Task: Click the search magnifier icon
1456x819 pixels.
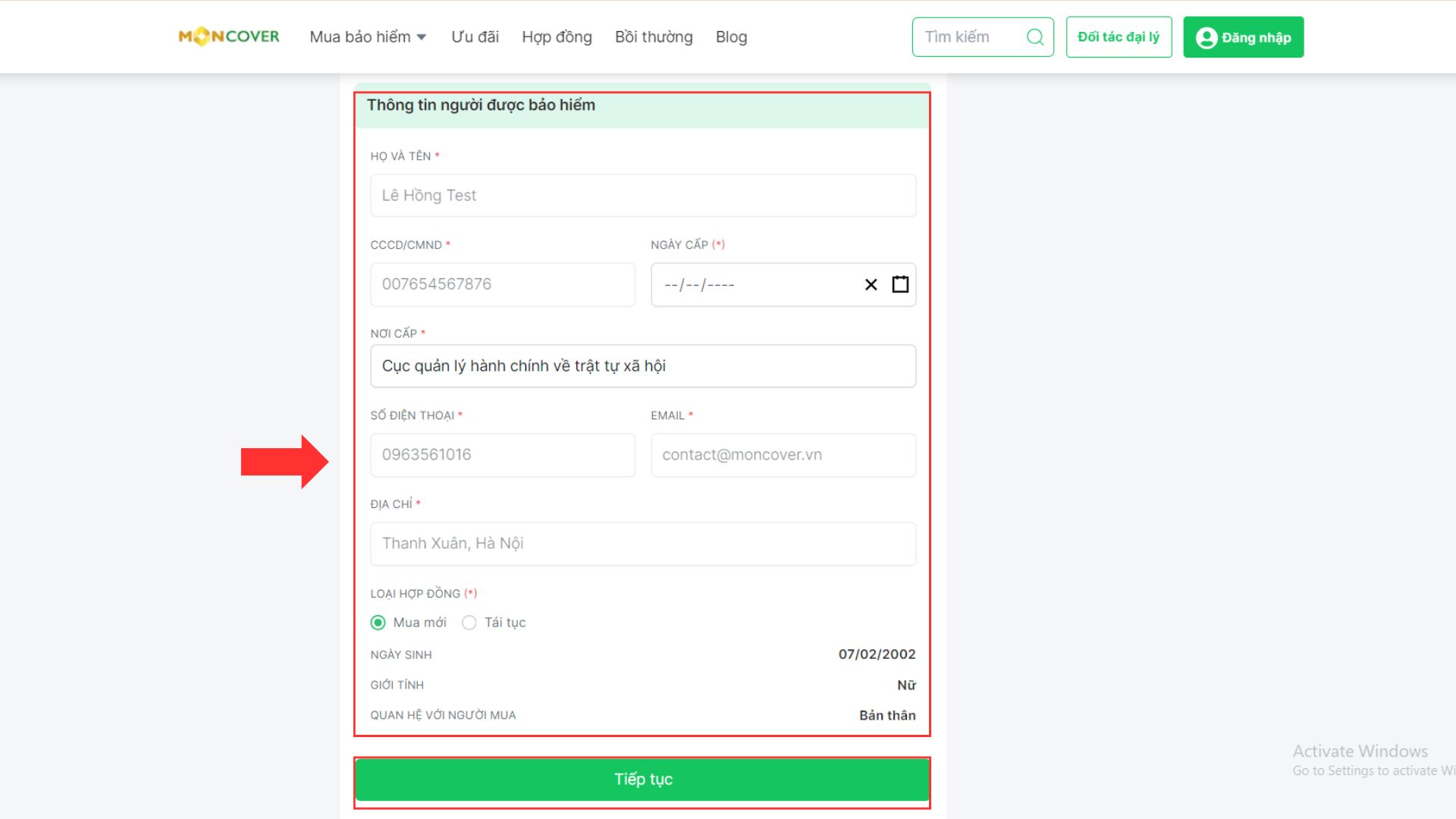Action: [1035, 37]
